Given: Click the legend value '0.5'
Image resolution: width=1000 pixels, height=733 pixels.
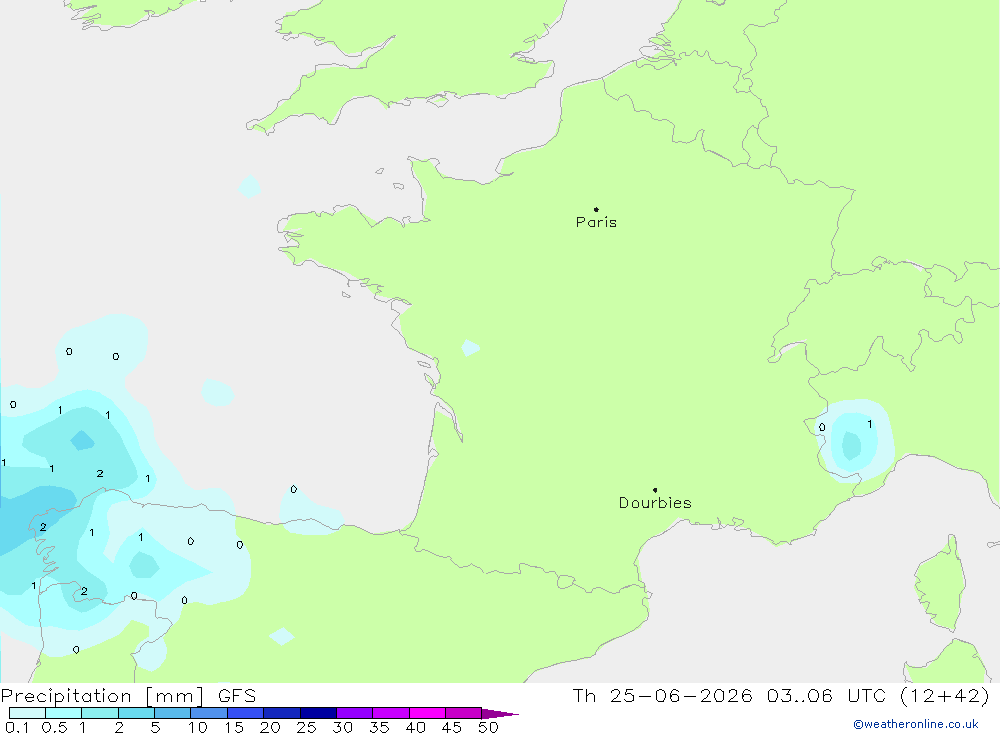Looking at the screenshot, I should tap(54, 727).
